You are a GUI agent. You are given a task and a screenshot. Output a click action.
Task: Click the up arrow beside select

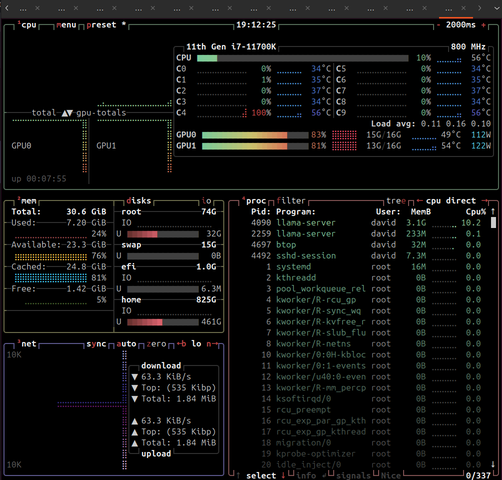[x=238, y=475]
